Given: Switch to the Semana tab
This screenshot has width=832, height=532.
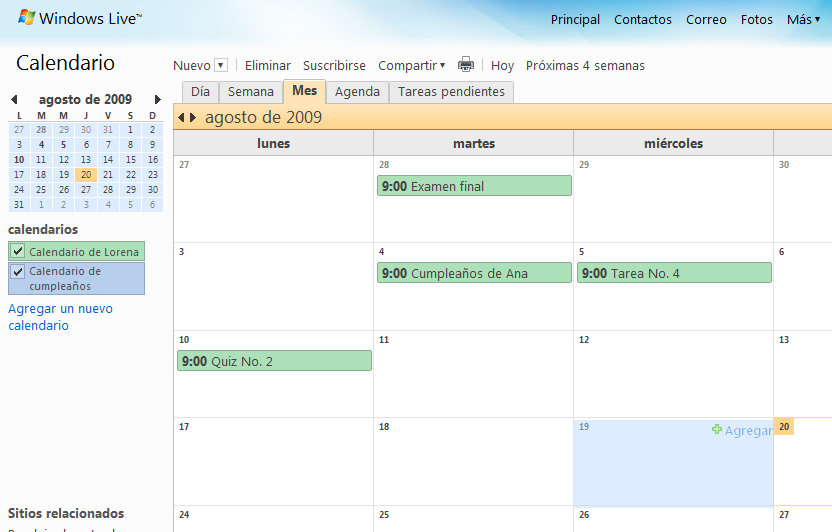Looking at the screenshot, I should click(250, 92).
